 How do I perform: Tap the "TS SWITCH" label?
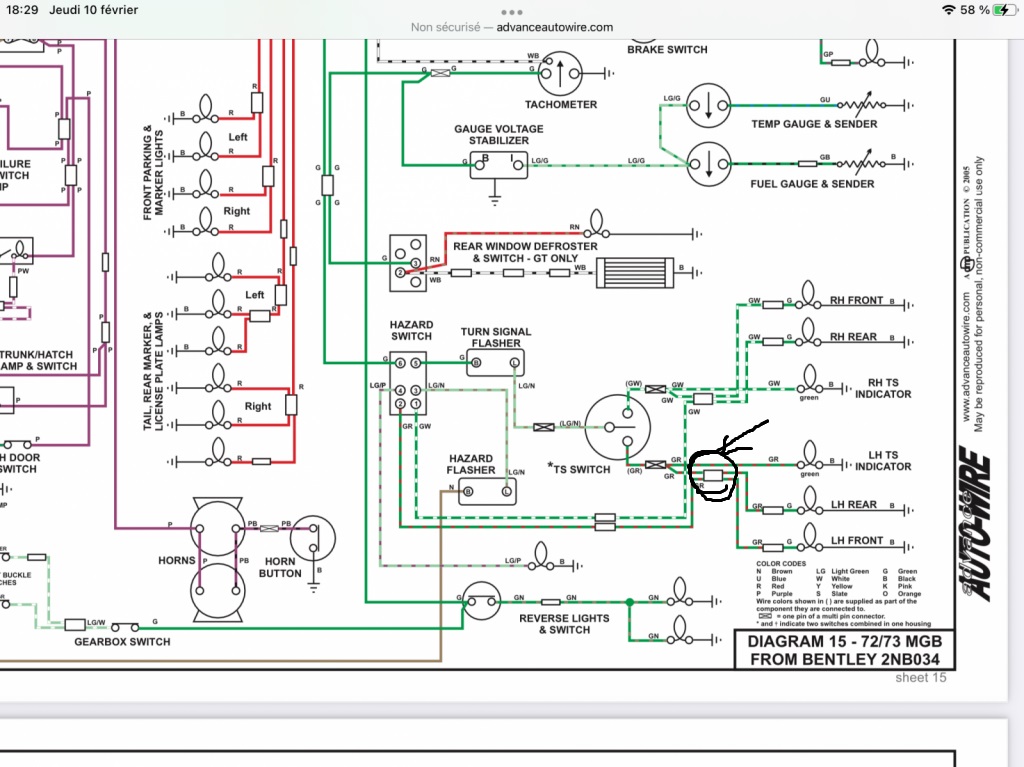[581, 469]
